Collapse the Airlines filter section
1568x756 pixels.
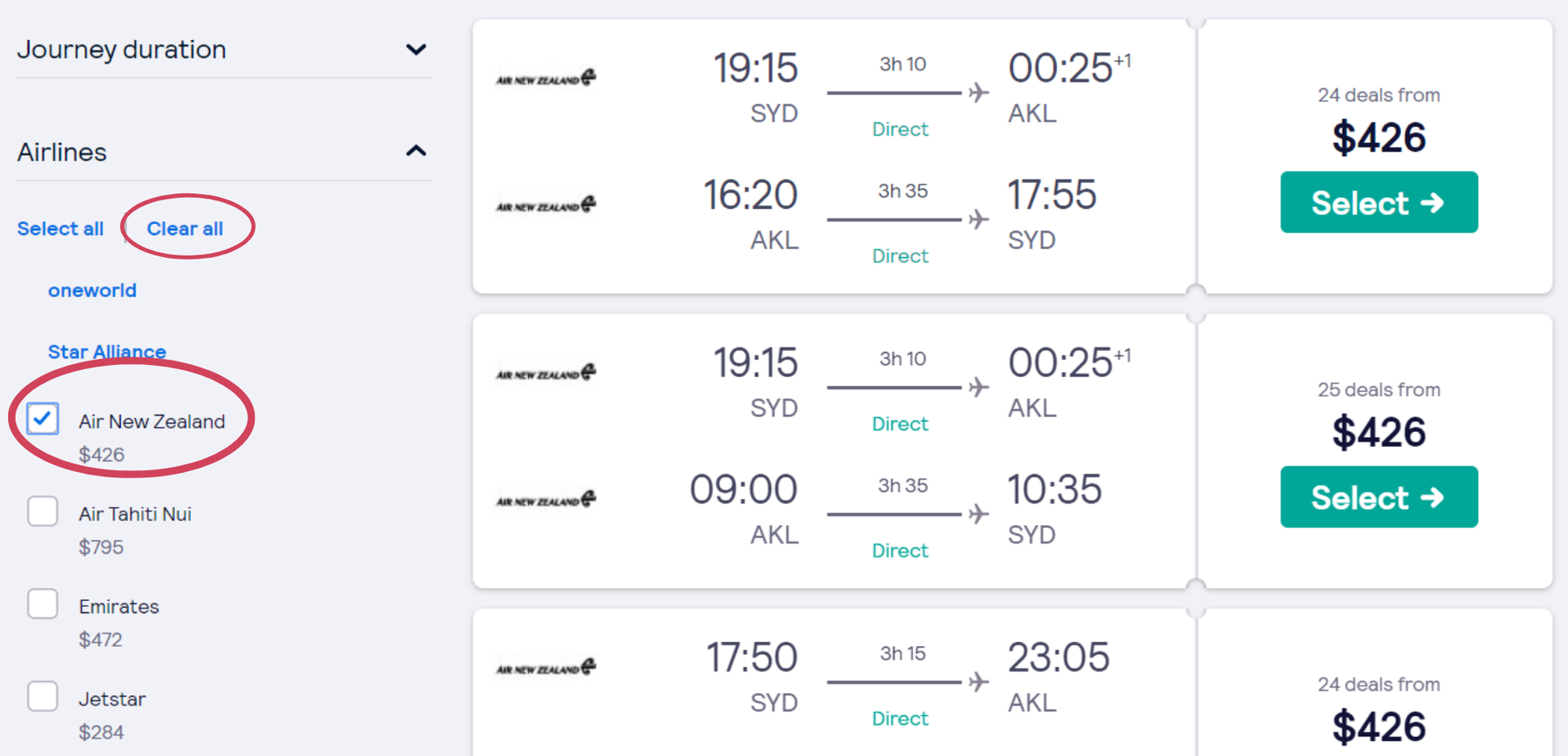(224, 152)
